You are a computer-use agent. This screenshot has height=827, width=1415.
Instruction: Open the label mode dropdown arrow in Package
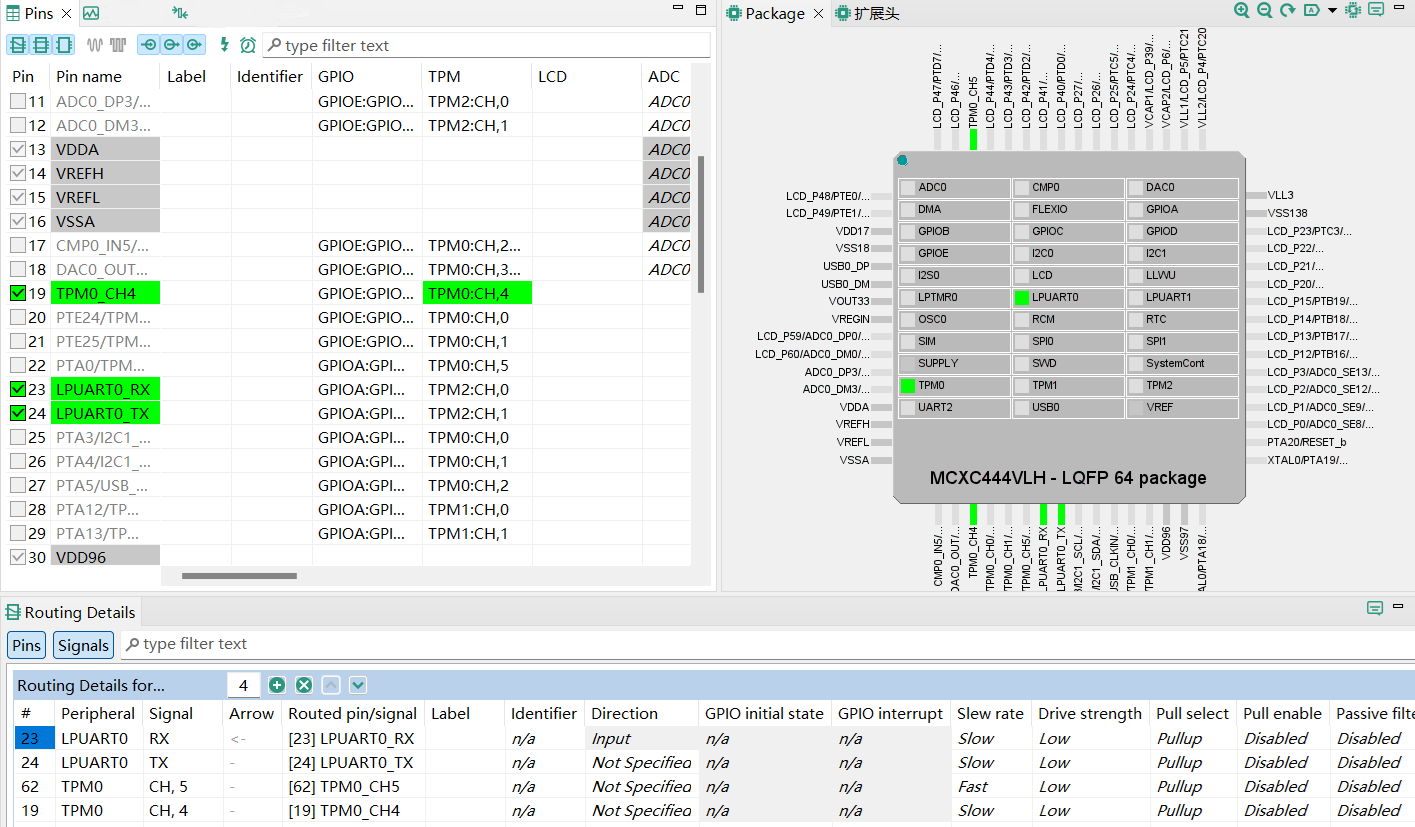coord(1332,11)
